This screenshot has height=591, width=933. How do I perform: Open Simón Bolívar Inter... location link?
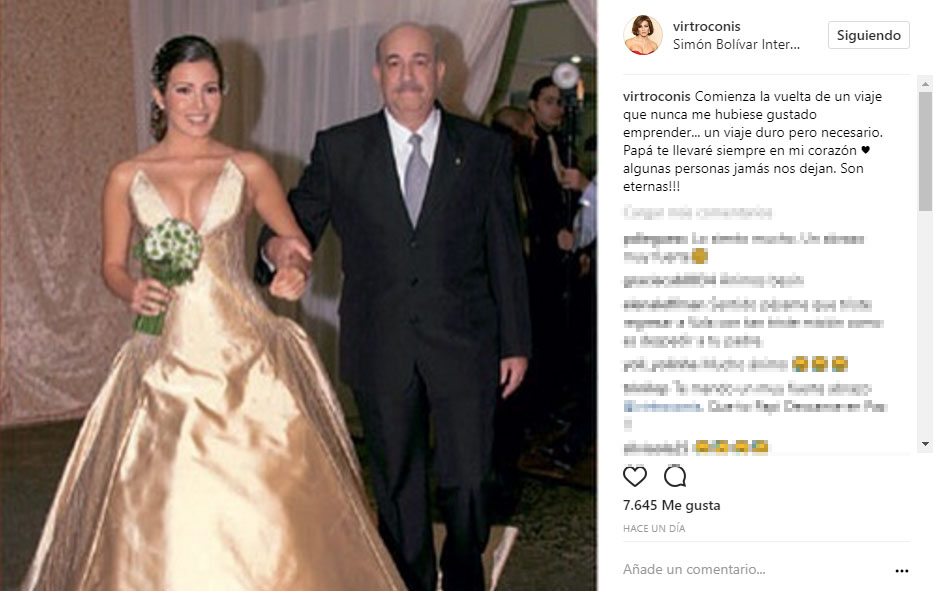point(736,45)
